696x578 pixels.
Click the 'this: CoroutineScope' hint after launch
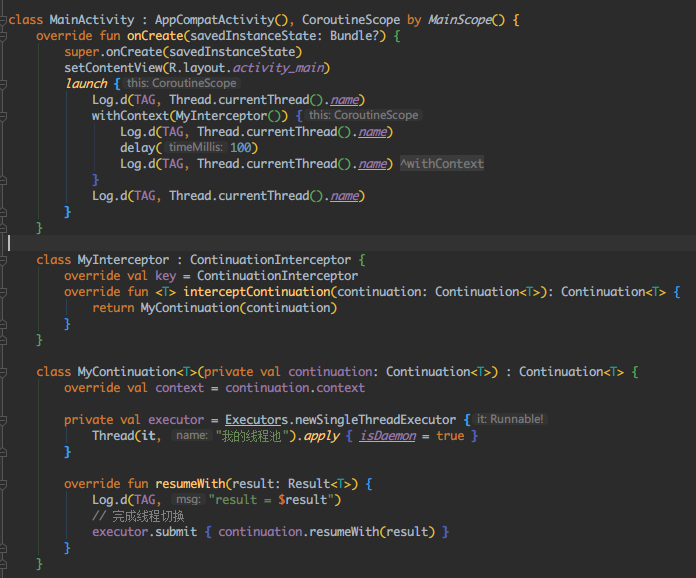click(182, 83)
